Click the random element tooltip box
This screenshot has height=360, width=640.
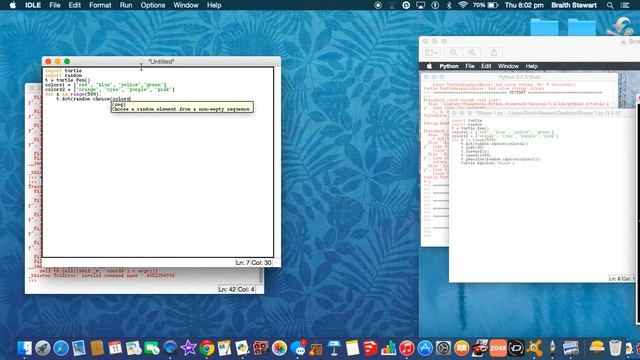(182, 107)
